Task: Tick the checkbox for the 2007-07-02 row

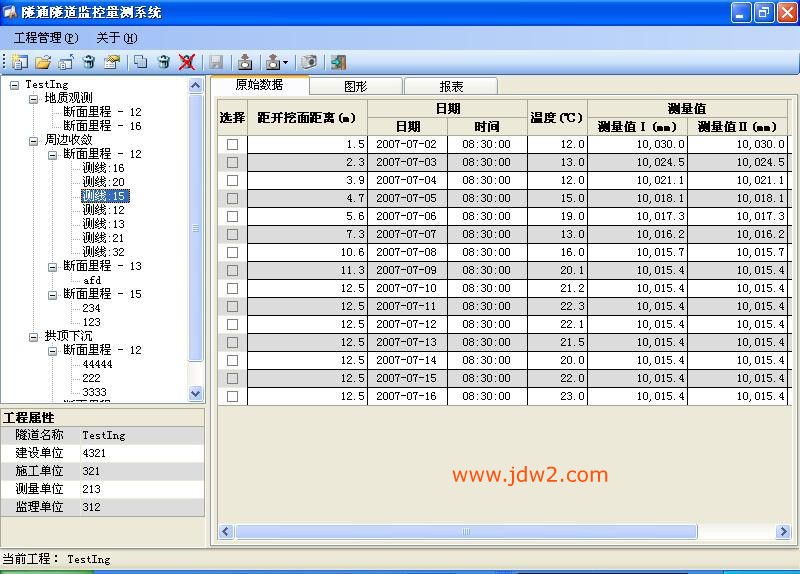Action: (x=232, y=145)
